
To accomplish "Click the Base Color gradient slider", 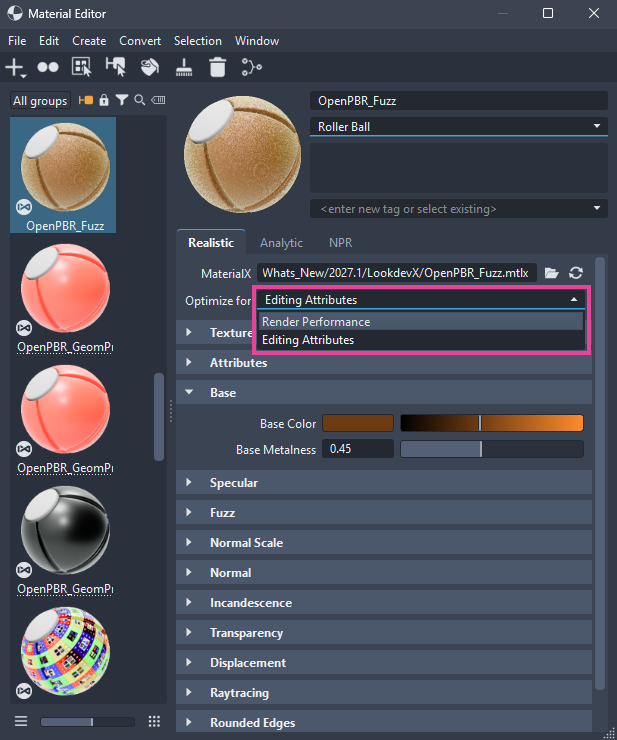I will (492, 423).
